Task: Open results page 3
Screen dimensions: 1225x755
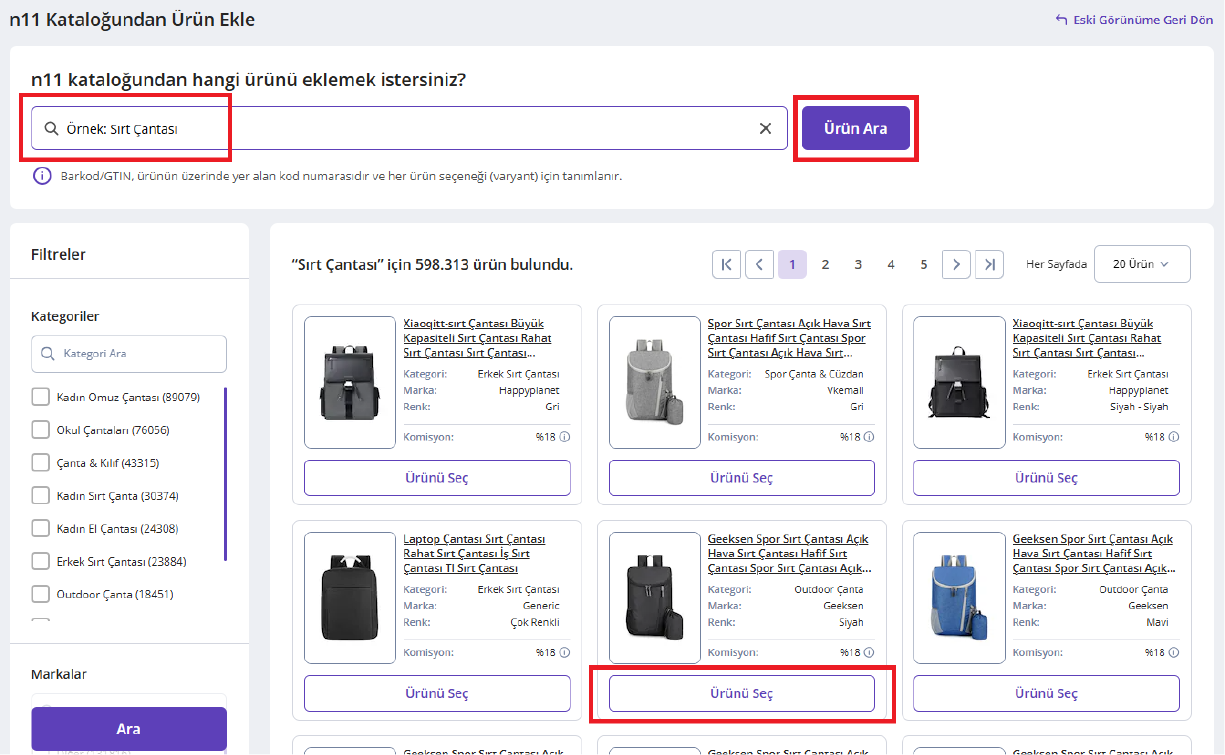Action: point(858,264)
